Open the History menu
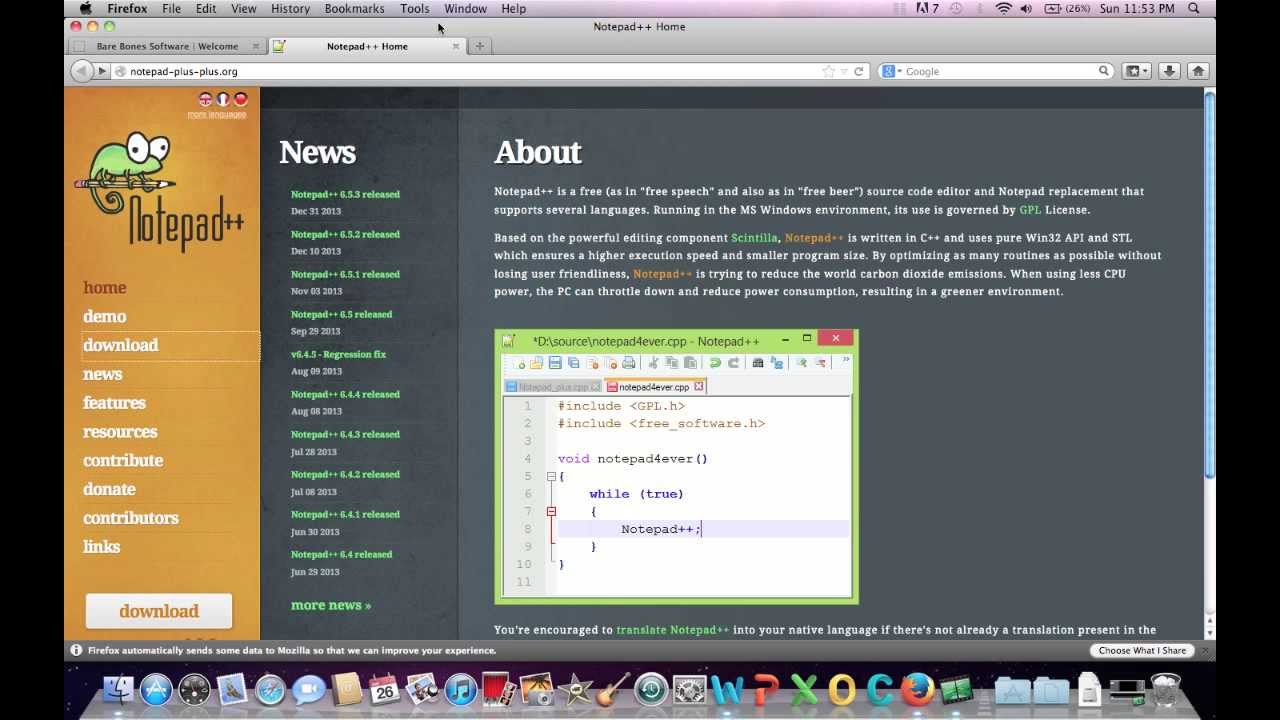 point(290,8)
